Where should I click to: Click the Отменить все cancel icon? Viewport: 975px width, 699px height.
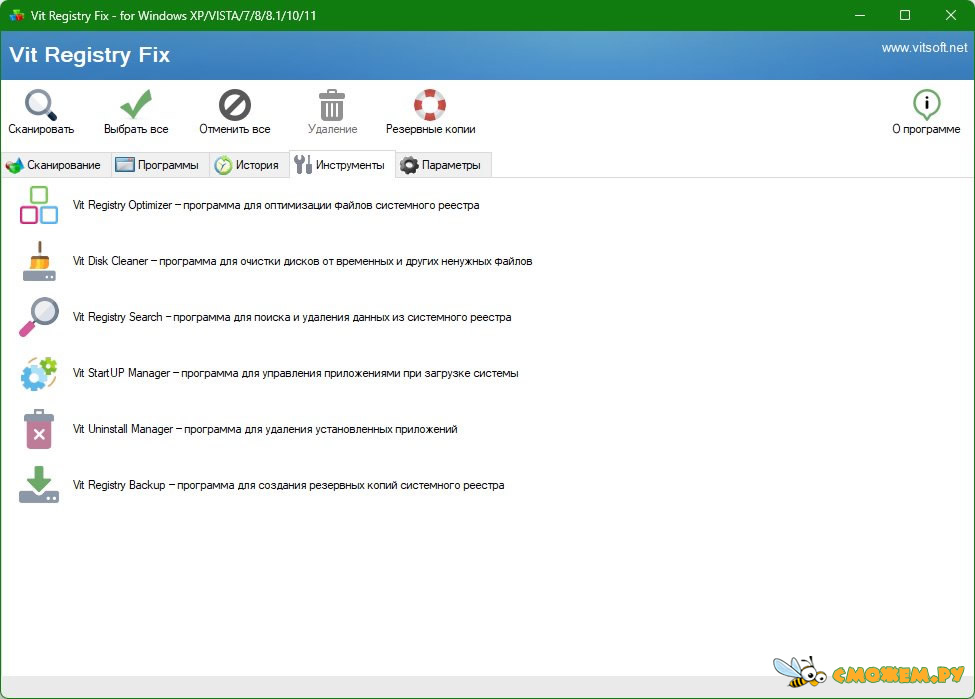tap(234, 104)
